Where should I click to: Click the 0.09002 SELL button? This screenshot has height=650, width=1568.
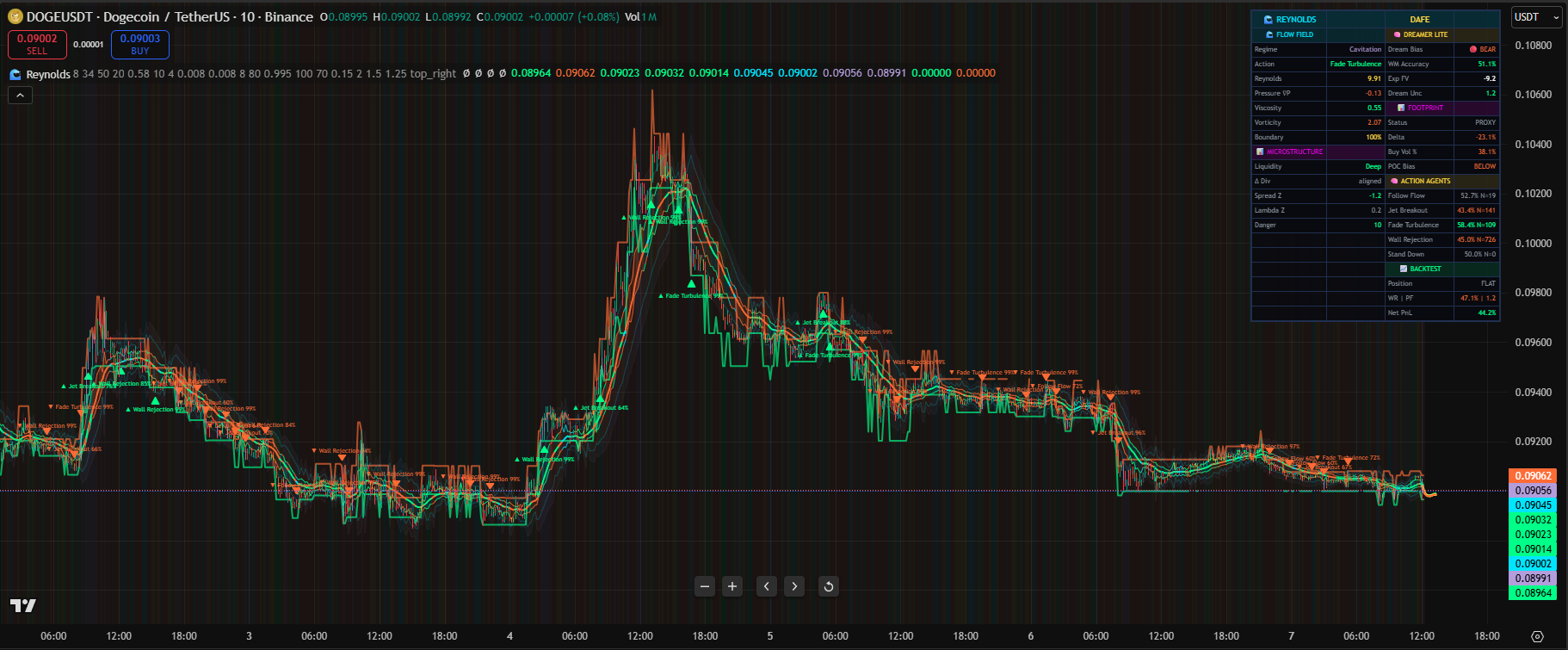tap(37, 44)
